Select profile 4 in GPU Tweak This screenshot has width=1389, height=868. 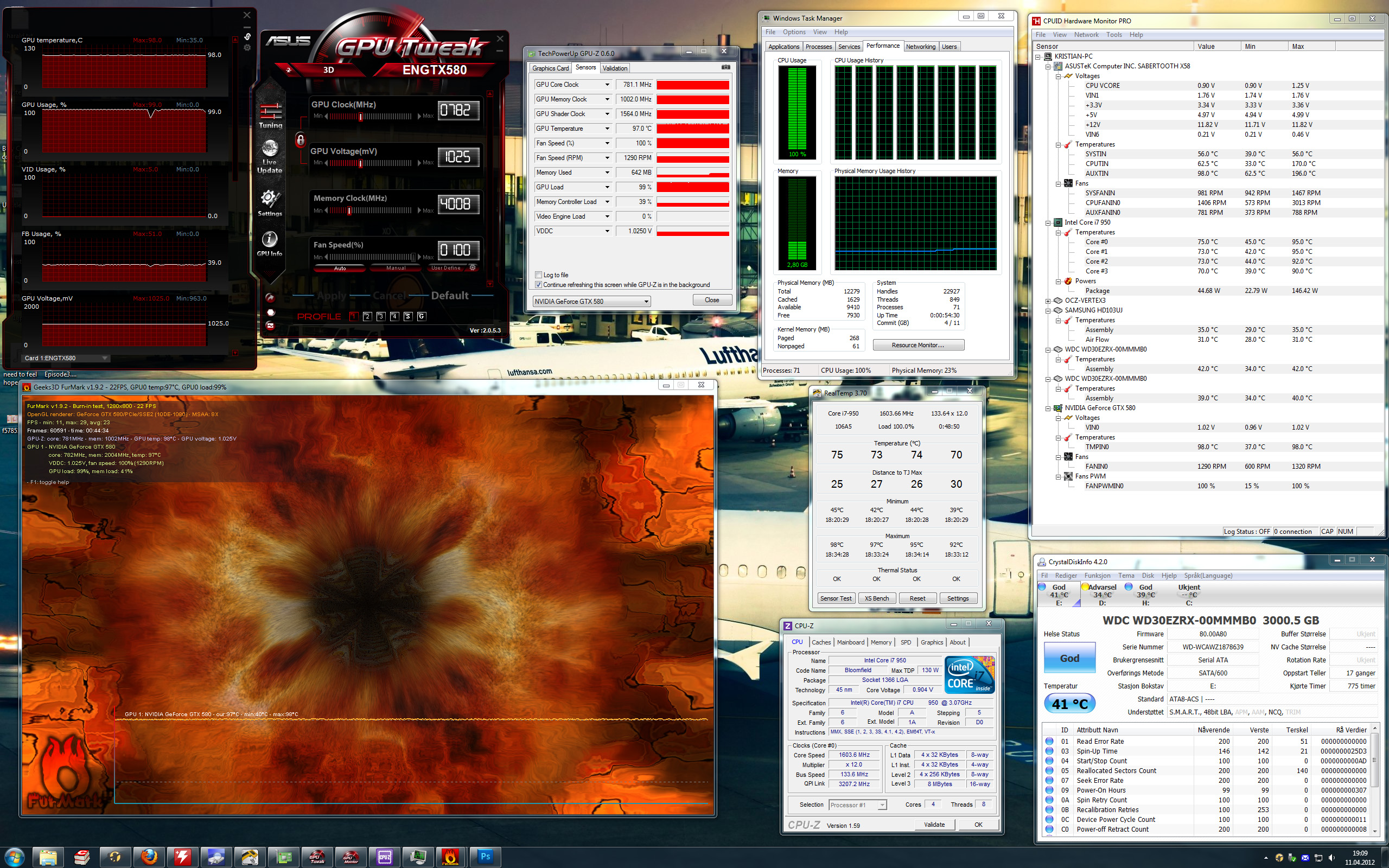[394, 316]
